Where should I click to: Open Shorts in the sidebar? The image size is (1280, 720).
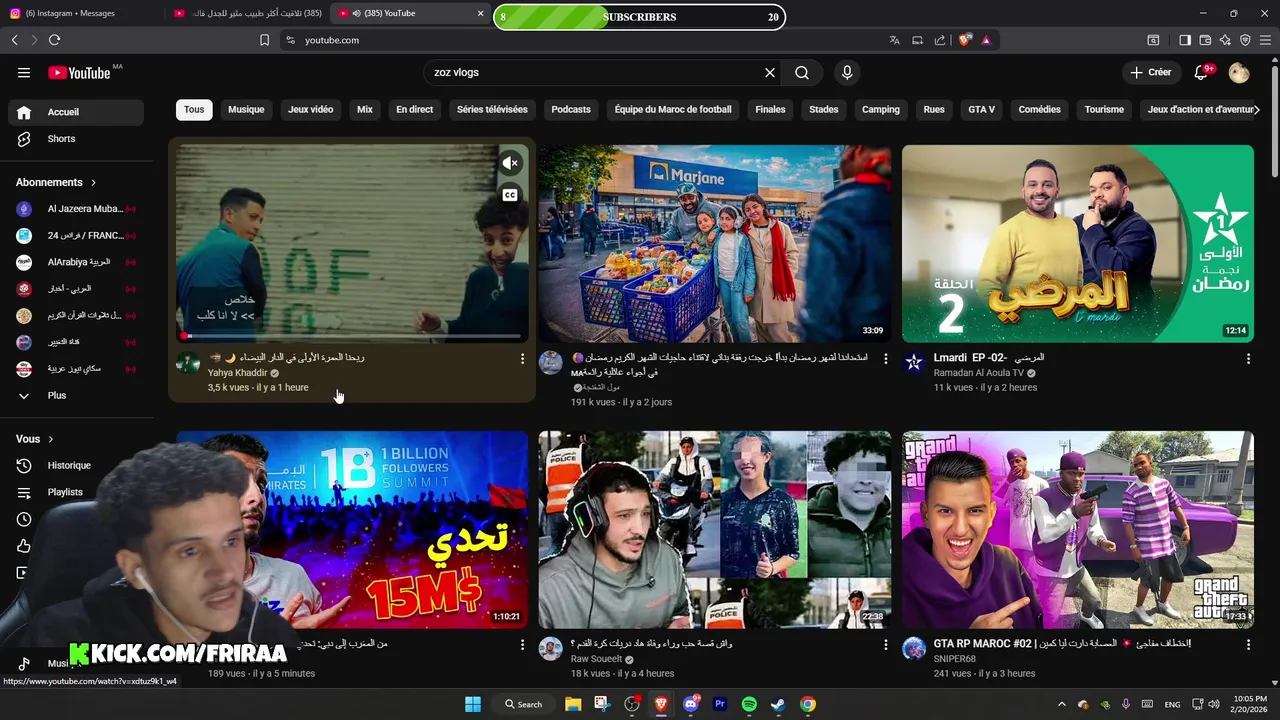[x=76, y=139]
